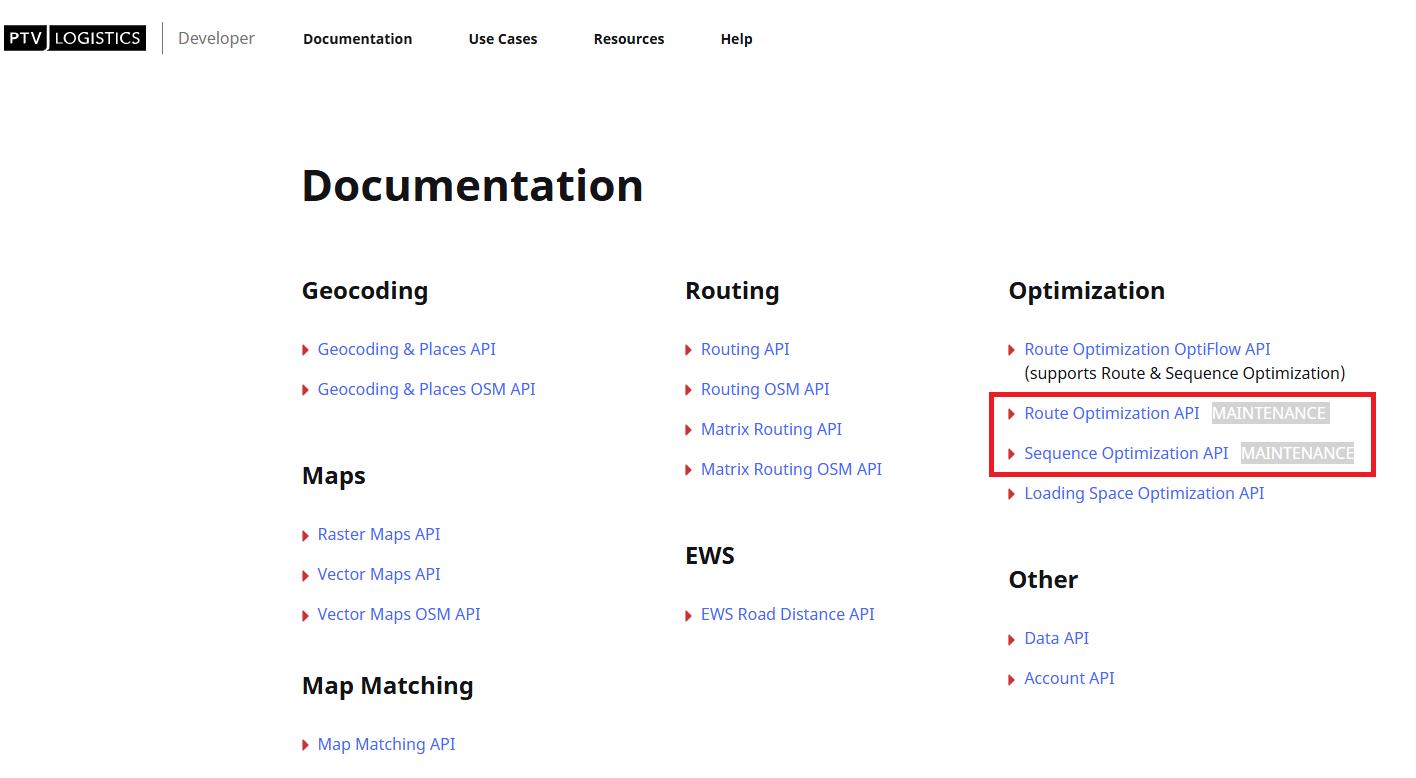1416x778 pixels.
Task: Open the Geocoding & Places API link
Action: pos(406,349)
